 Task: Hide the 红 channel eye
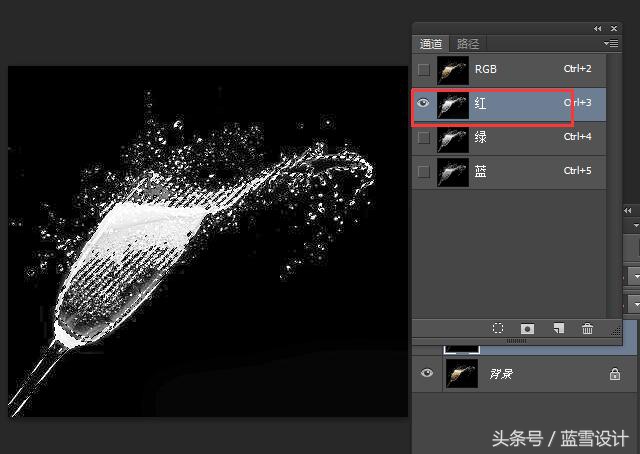click(x=423, y=103)
